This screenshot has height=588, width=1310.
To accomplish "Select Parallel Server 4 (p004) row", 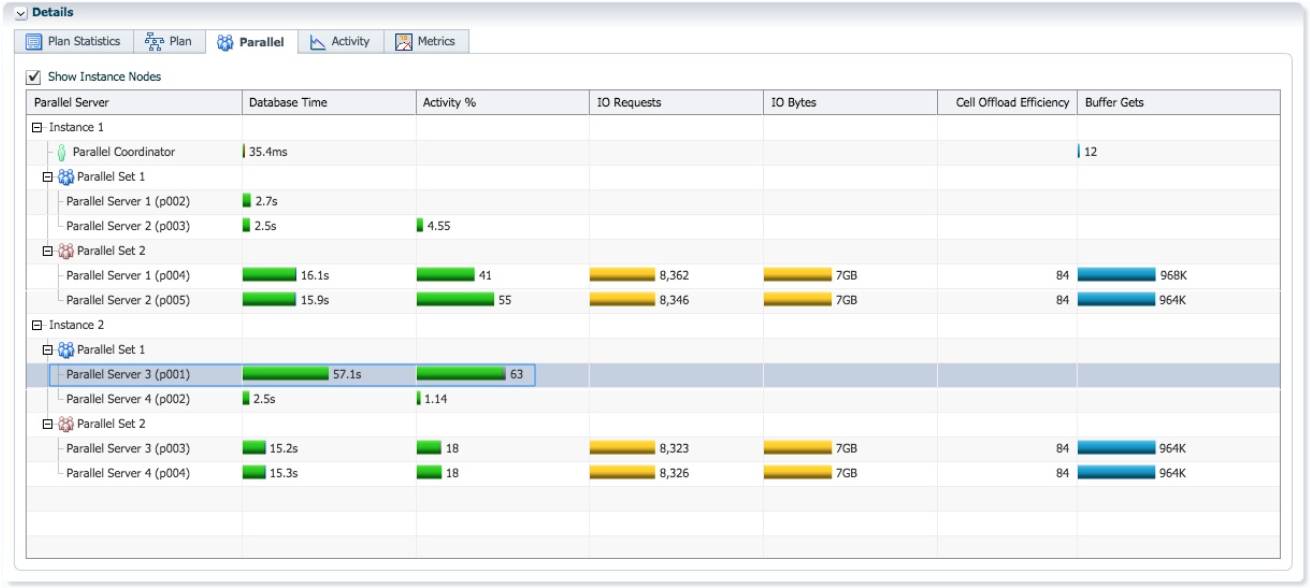I will [653, 473].
